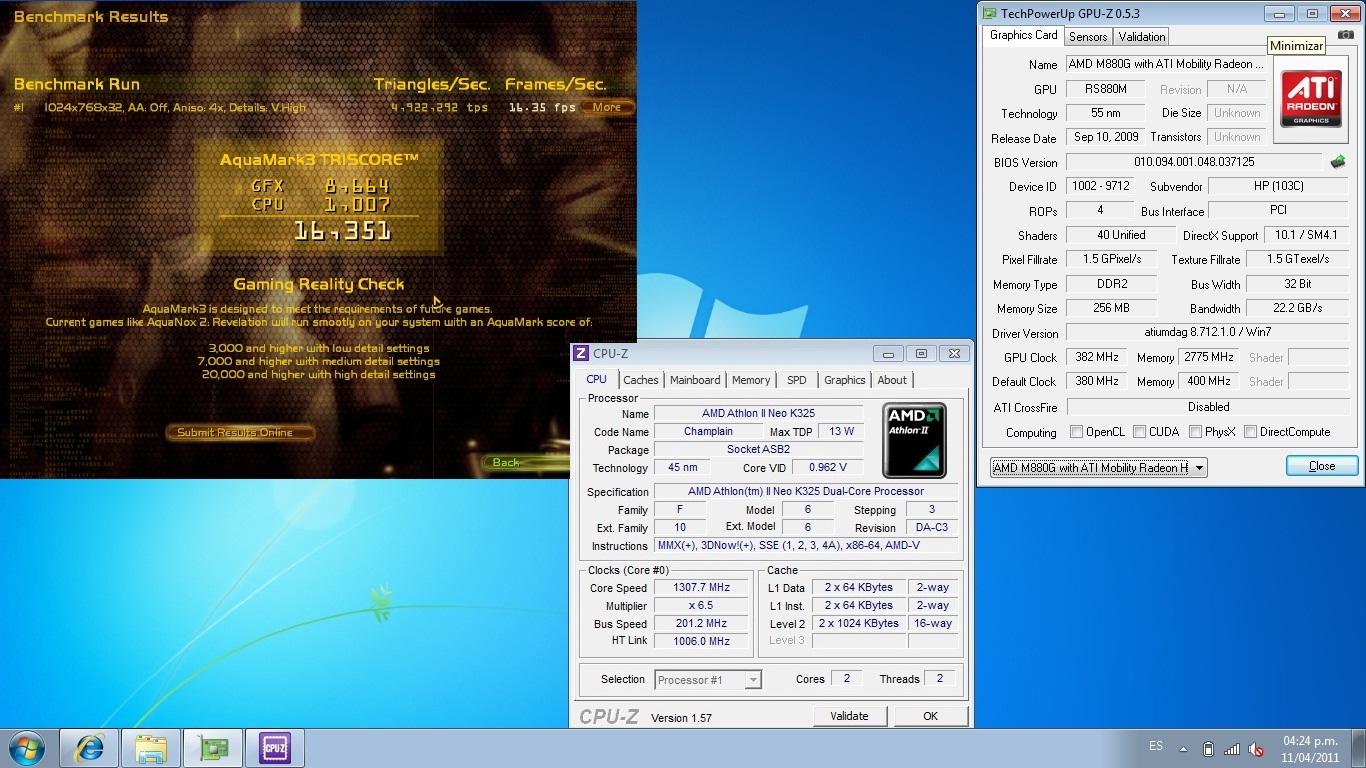Click CPU-Z HT Link 1006.0 MHz value
The width and height of the screenshot is (1366, 768).
[702, 642]
